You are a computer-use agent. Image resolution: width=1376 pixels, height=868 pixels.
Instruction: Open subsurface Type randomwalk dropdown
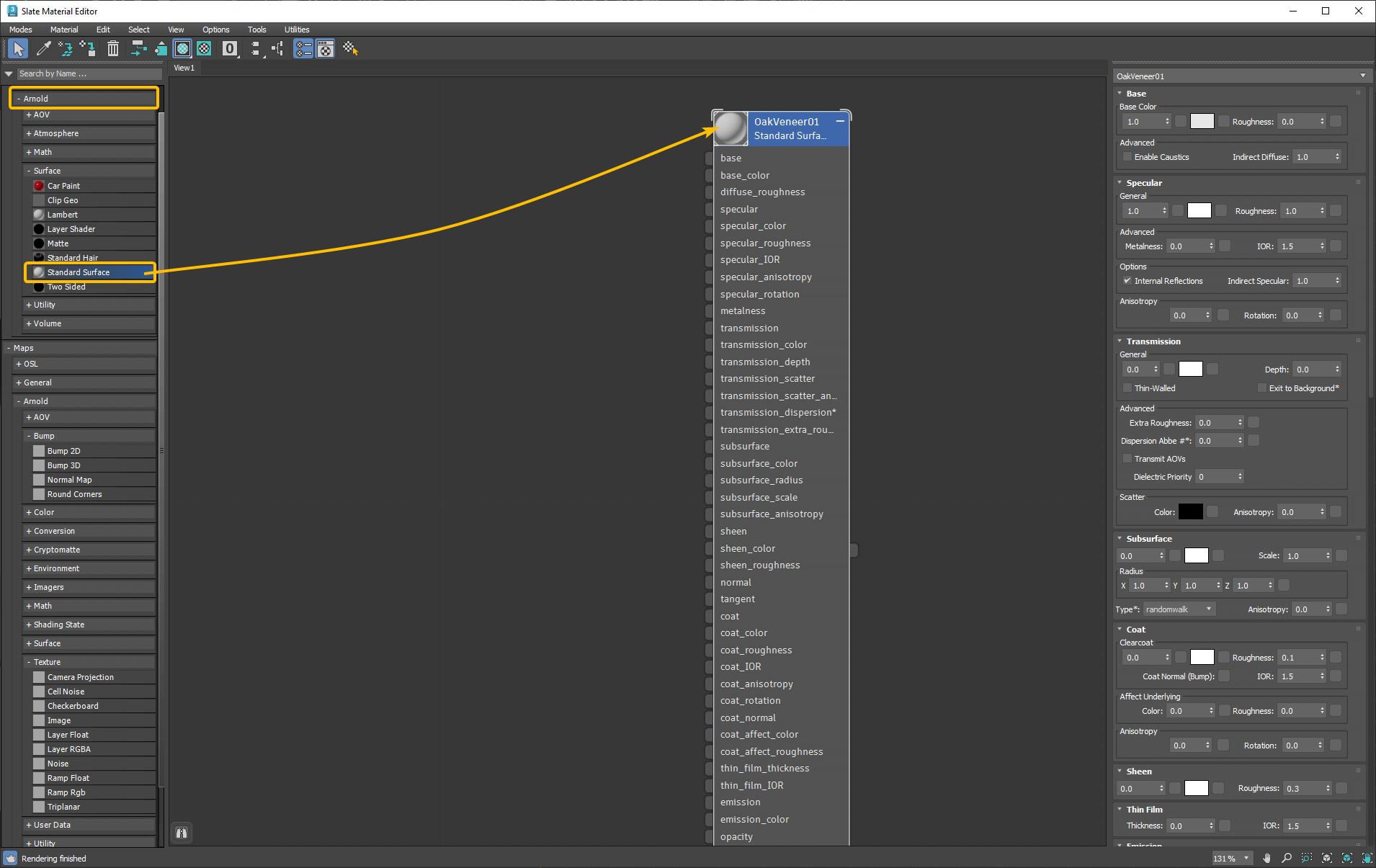[x=1179, y=609]
